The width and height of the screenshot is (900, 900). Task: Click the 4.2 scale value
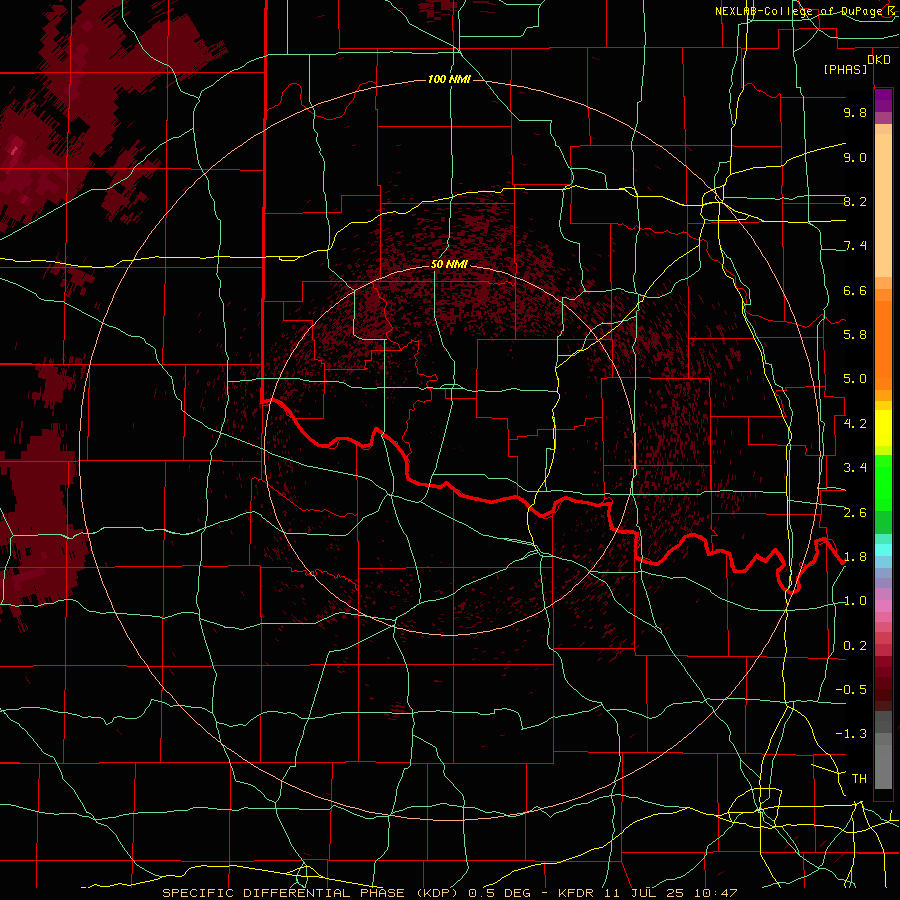pyautogui.click(x=855, y=424)
